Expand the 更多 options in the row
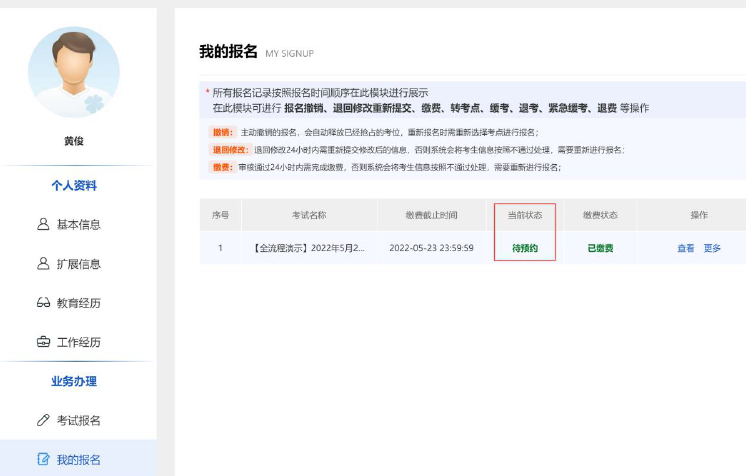Viewport: 746px width, 476px height. 712,248
